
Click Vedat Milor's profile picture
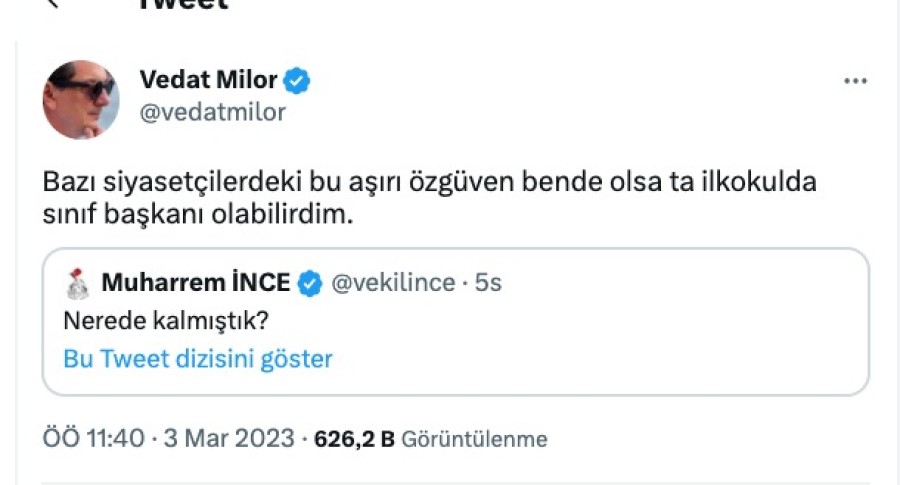point(80,98)
